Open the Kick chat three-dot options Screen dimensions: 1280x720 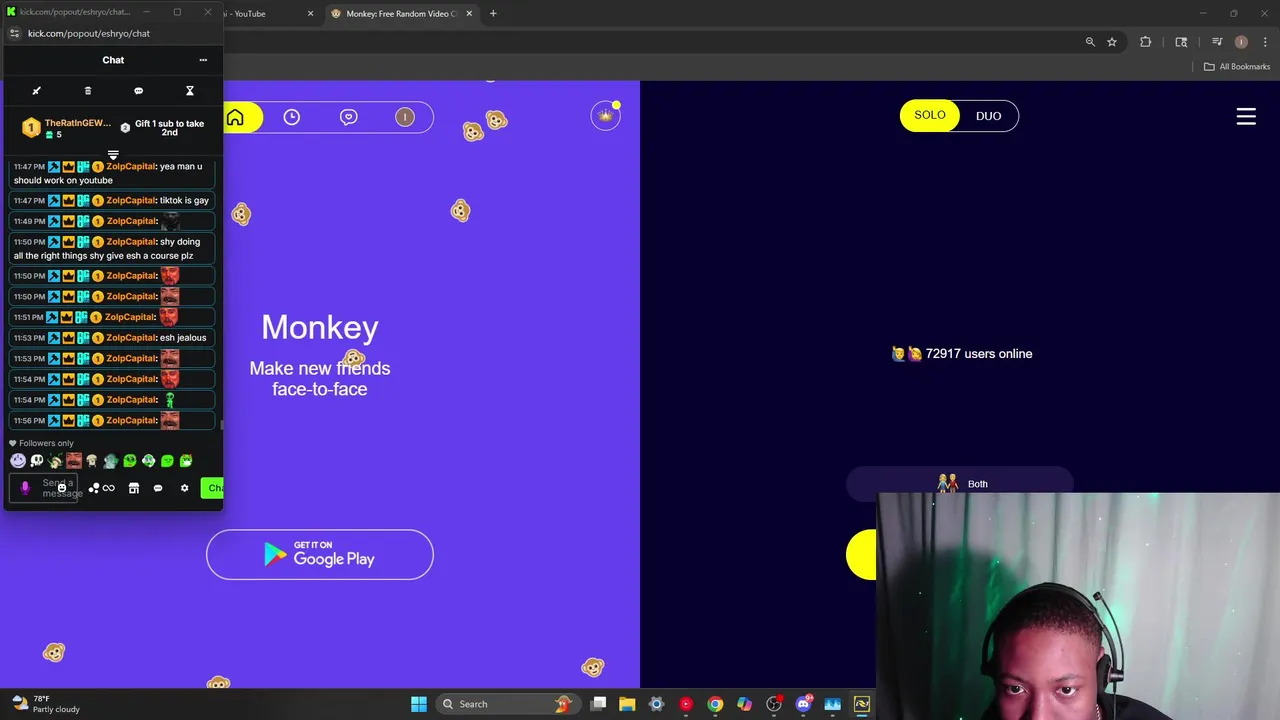(x=203, y=60)
